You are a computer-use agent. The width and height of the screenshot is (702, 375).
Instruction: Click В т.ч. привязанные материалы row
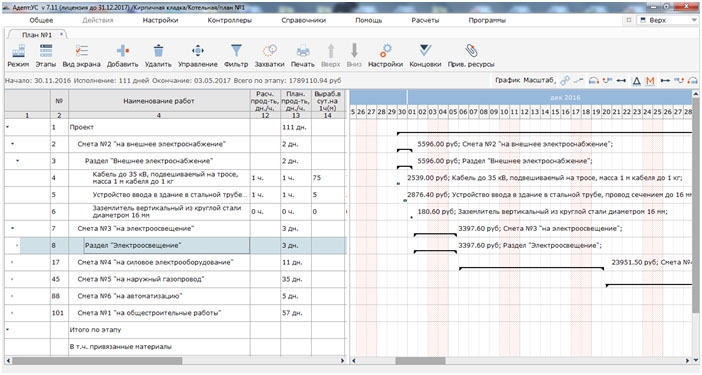click(175, 347)
